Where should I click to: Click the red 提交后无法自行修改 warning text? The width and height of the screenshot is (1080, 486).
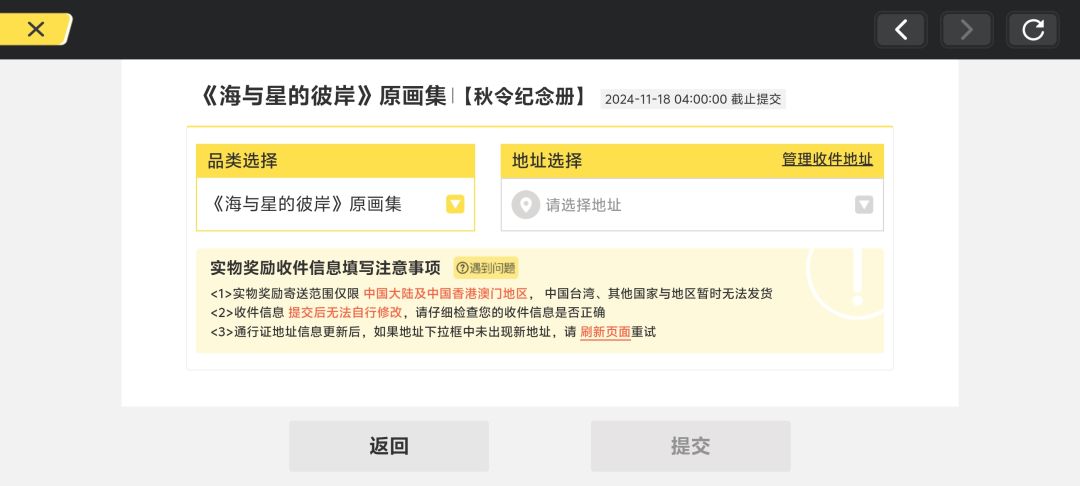345,313
